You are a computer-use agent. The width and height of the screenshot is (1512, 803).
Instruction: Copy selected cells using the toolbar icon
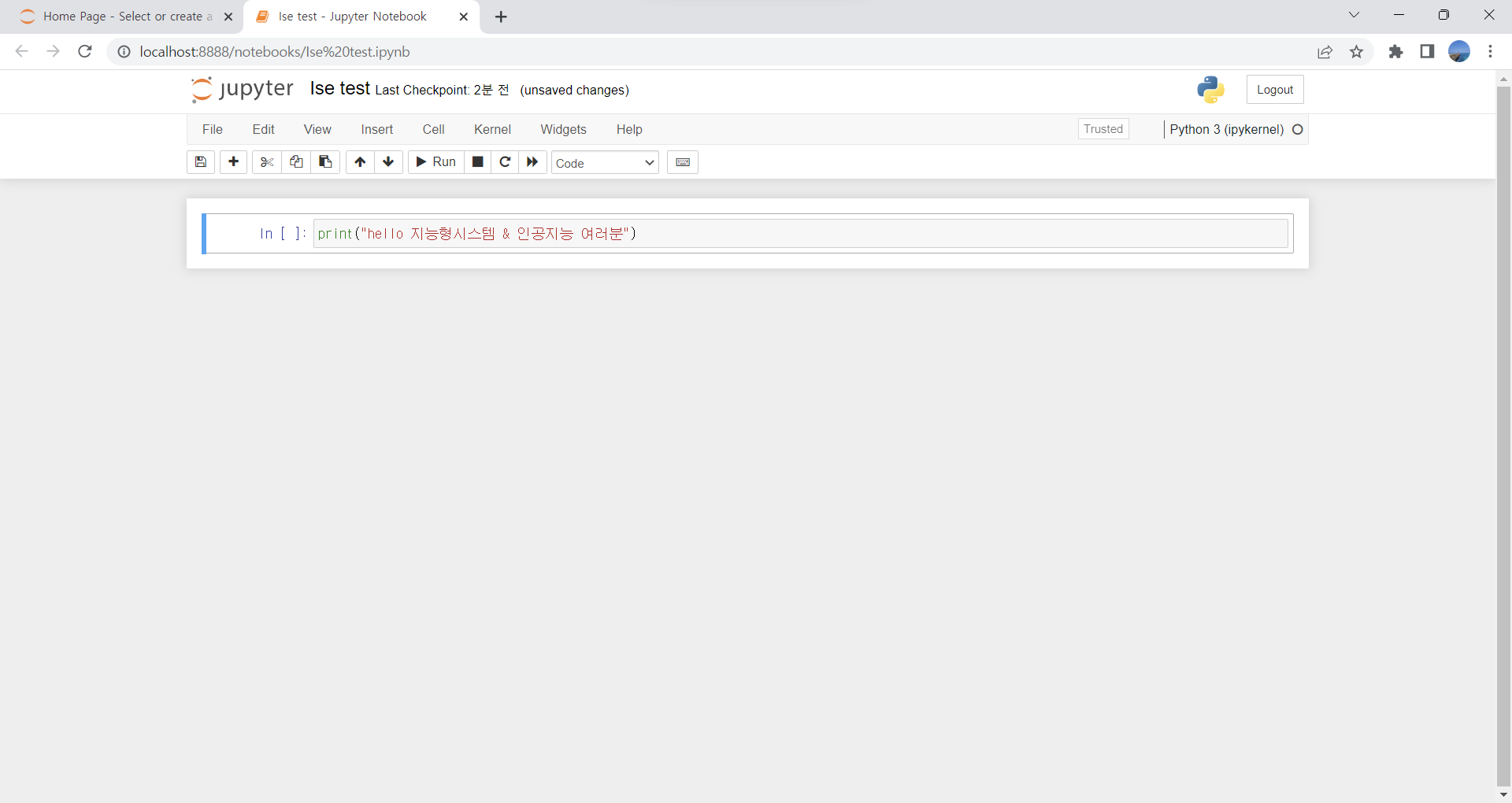tap(296, 162)
